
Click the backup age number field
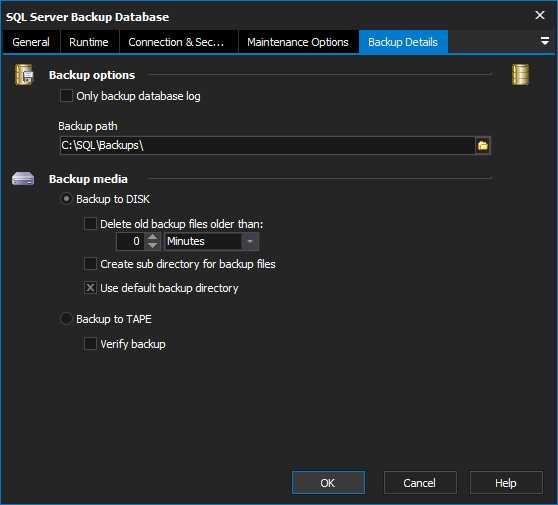tap(130, 241)
